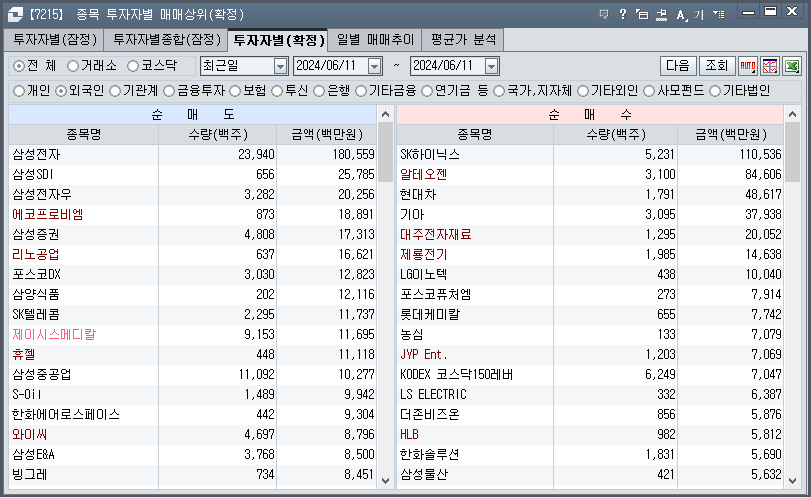
Task: Select the 연기금 등 radio button
Action: click(x=427, y=91)
